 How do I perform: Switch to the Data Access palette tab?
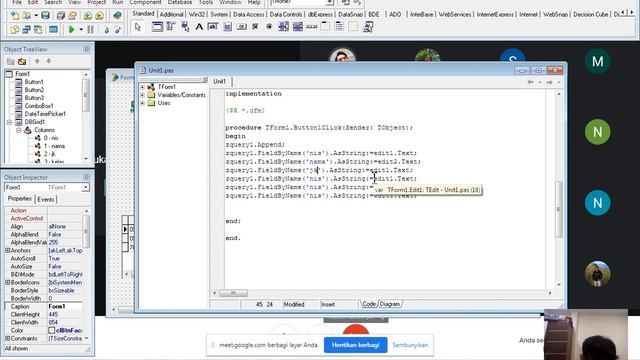[249, 14]
